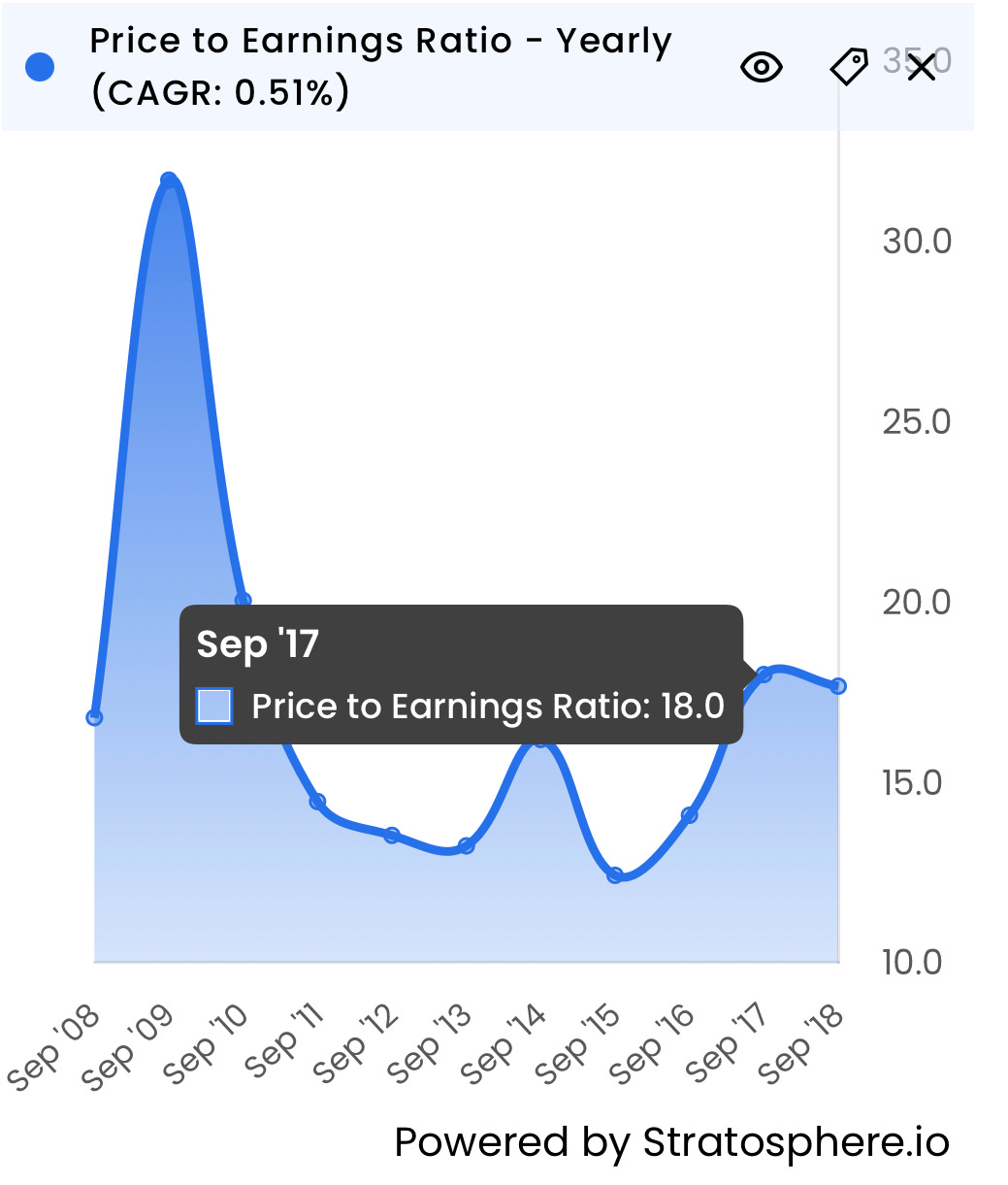The width and height of the screenshot is (1008, 1185).
Task: Select the Sep '13 data point
Action: (467, 845)
